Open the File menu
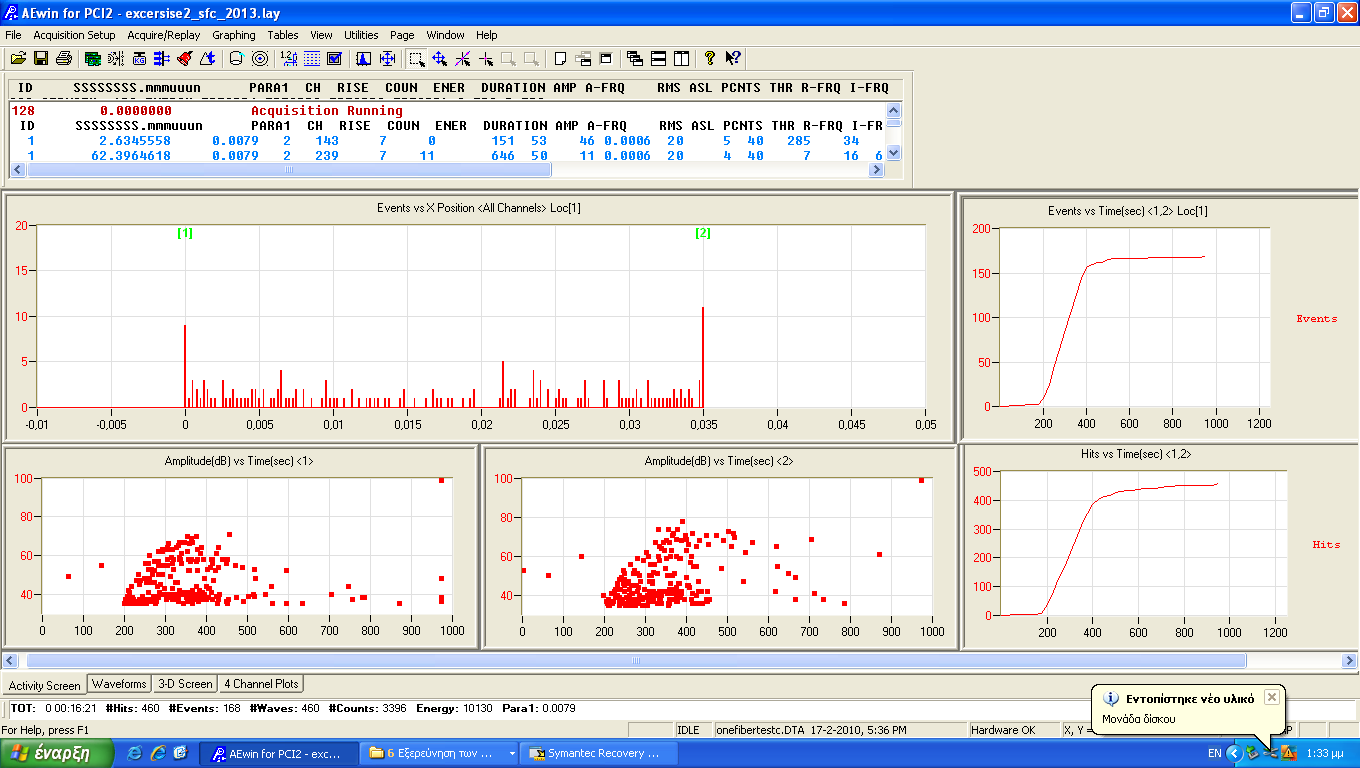The height and width of the screenshot is (768, 1360). [x=13, y=35]
